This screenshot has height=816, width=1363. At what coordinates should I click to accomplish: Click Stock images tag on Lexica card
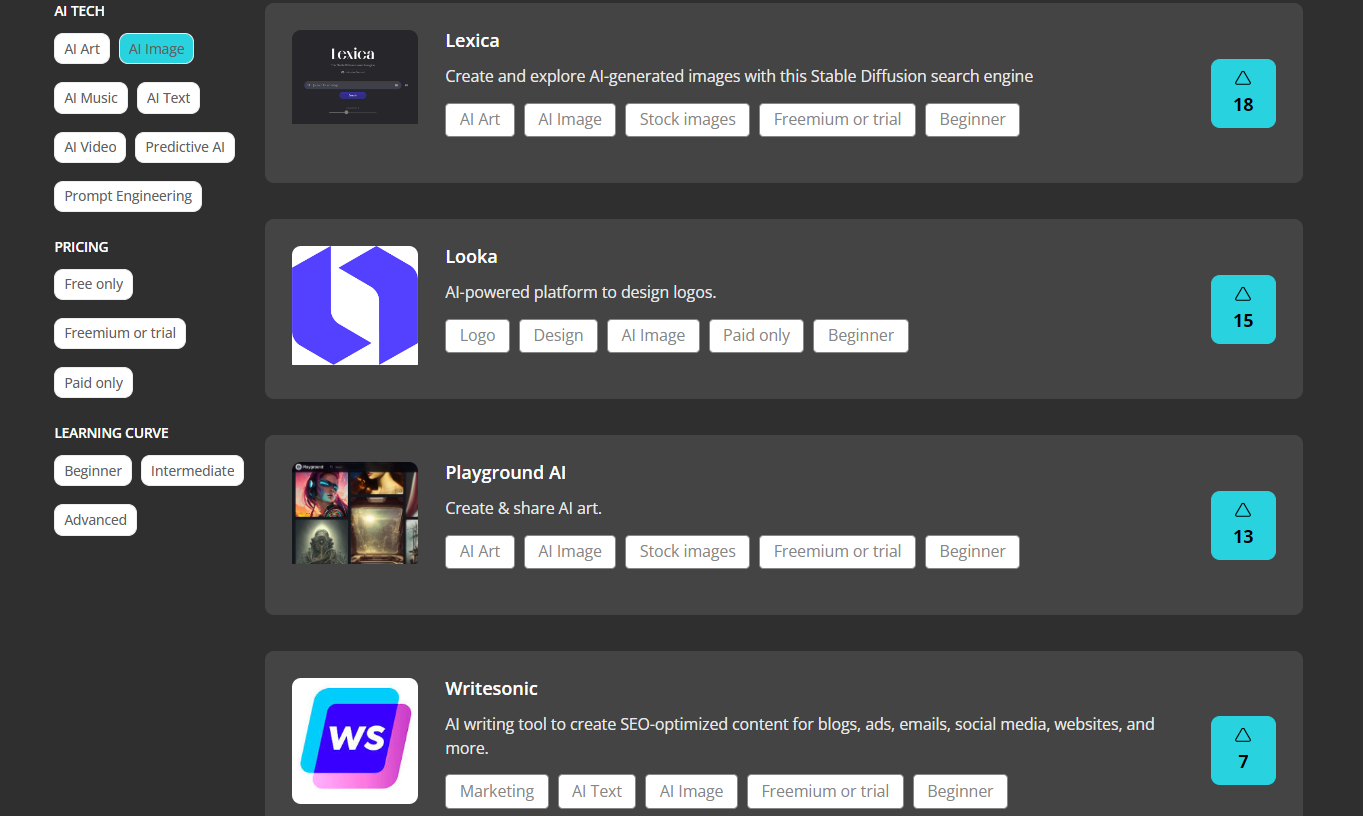click(x=688, y=120)
